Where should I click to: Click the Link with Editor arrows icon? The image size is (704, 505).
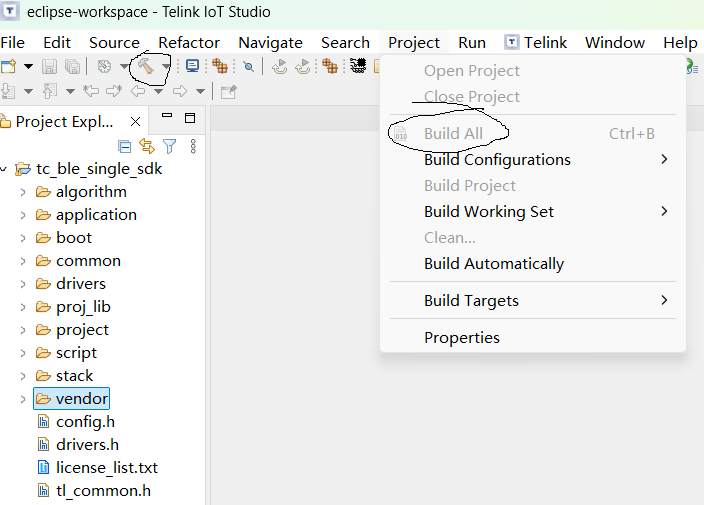click(147, 146)
